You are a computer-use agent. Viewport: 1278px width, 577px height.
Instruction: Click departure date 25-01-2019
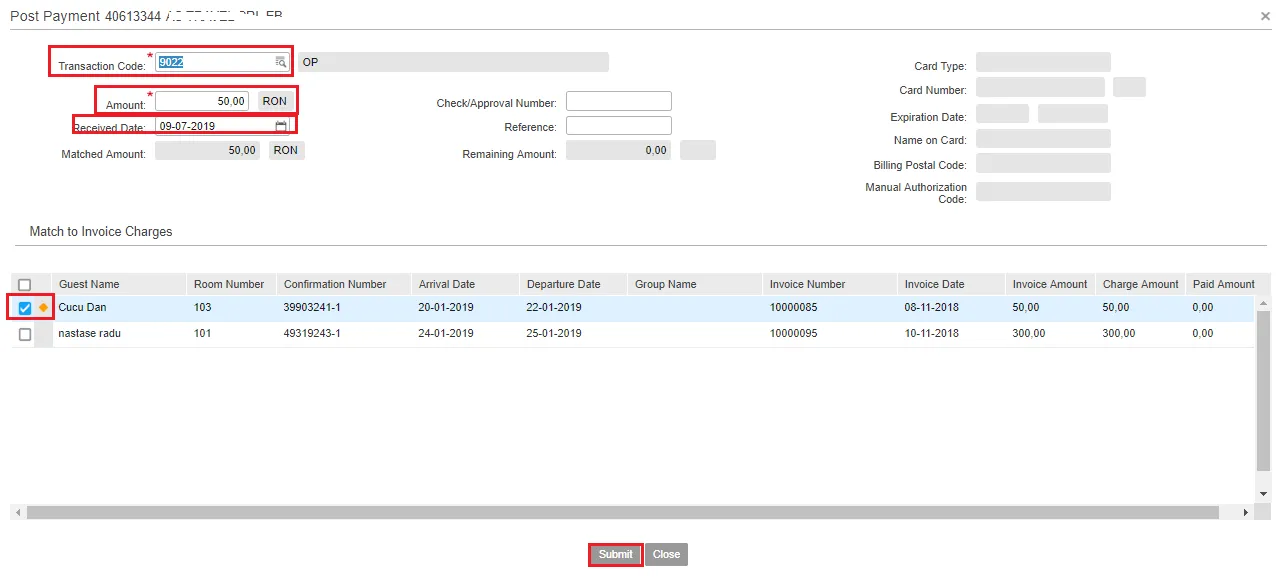[x=554, y=334]
